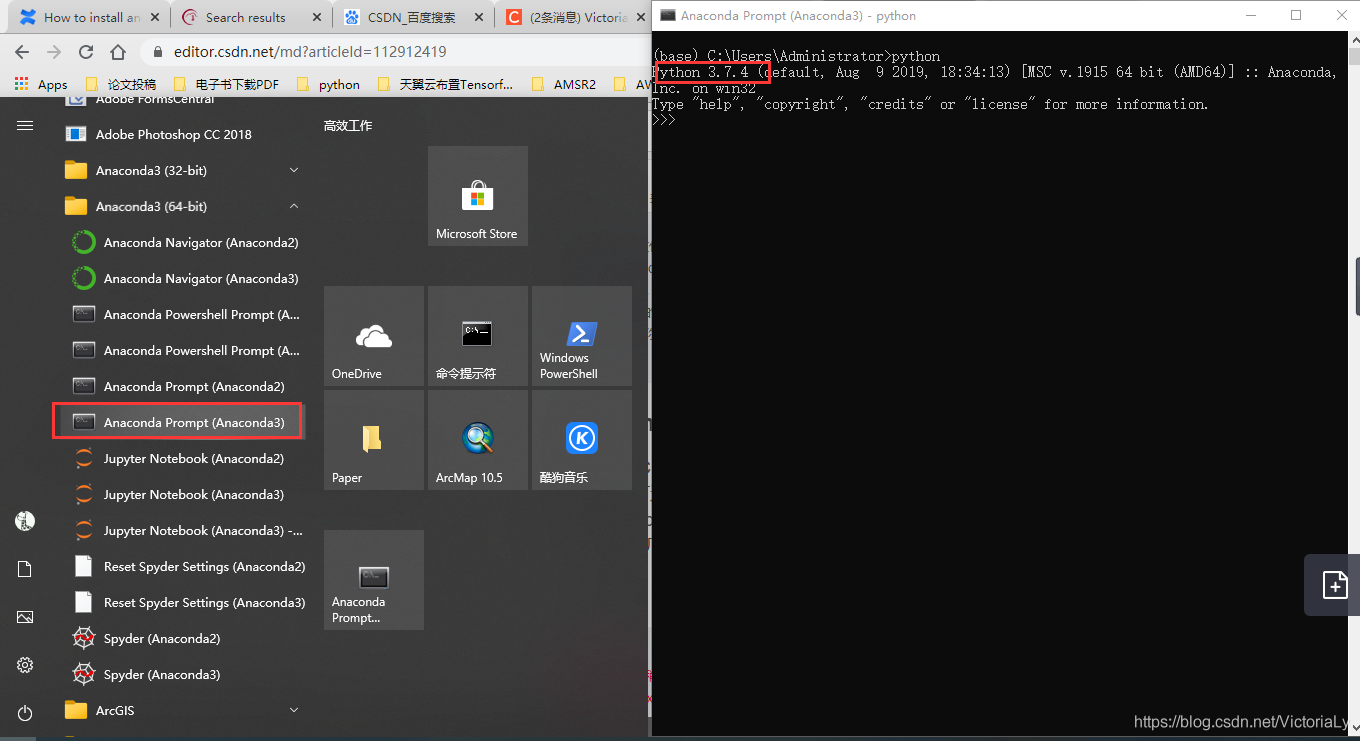Click the browser Home button
The height and width of the screenshot is (741, 1360).
coord(118,52)
